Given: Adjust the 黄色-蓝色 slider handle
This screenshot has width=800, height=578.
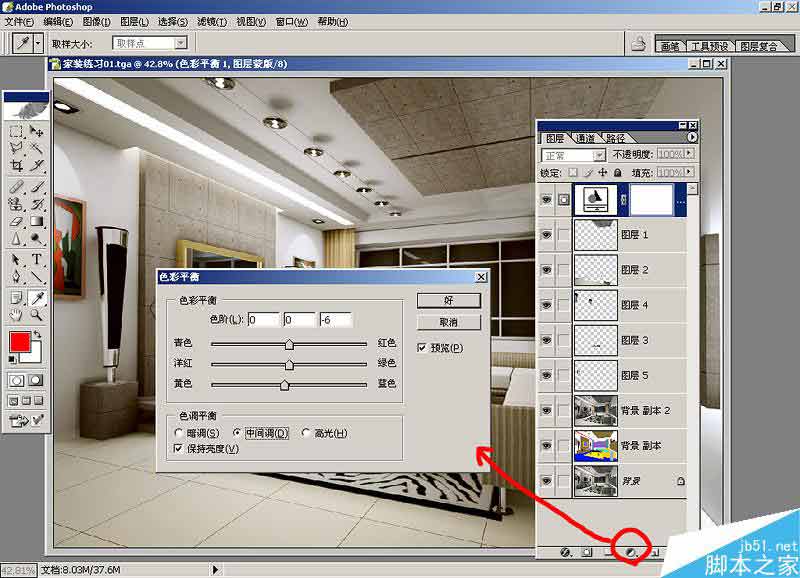Looking at the screenshot, I should click(x=285, y=385).
